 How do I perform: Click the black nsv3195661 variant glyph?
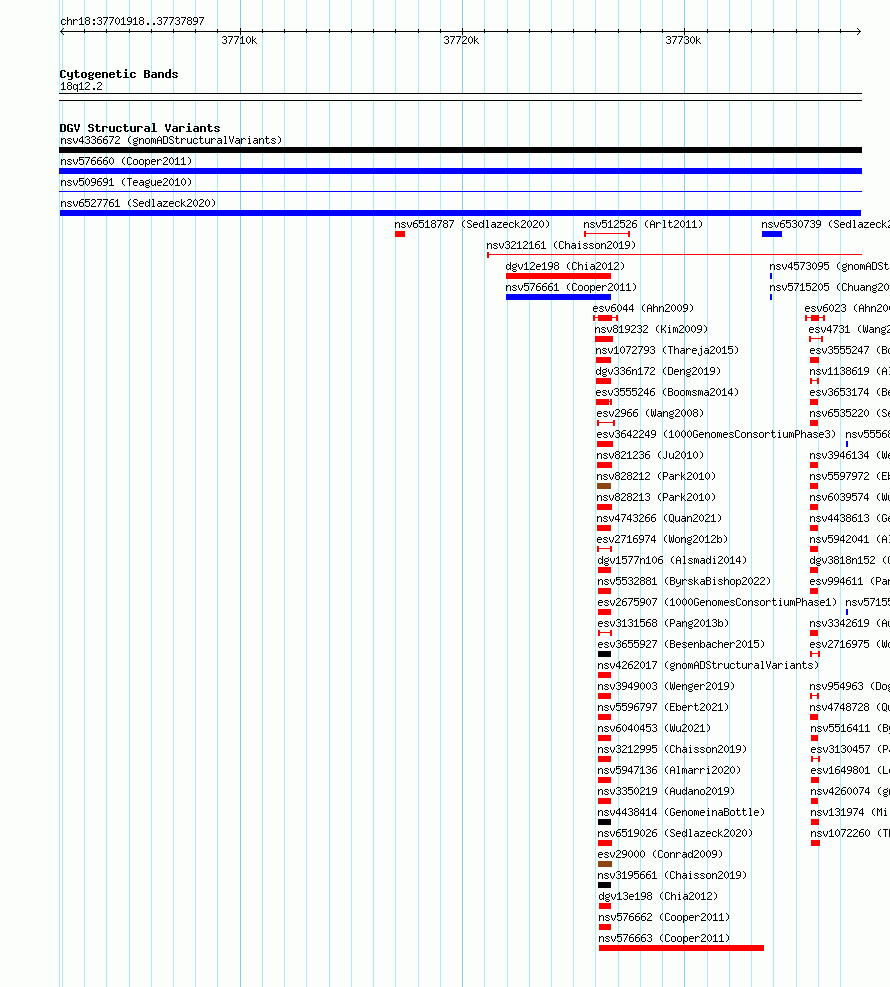click(604, 885)
